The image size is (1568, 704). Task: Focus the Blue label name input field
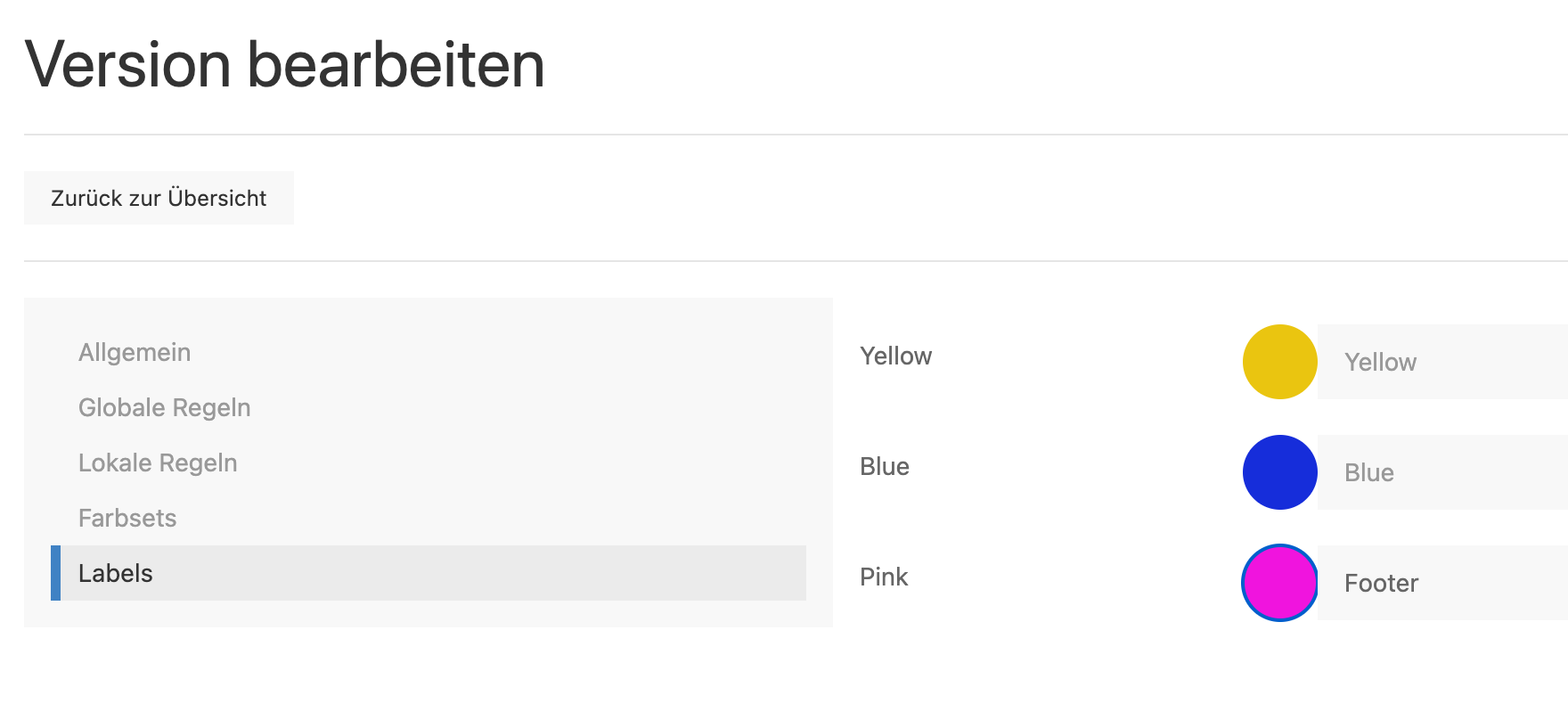pos(1441,472)
